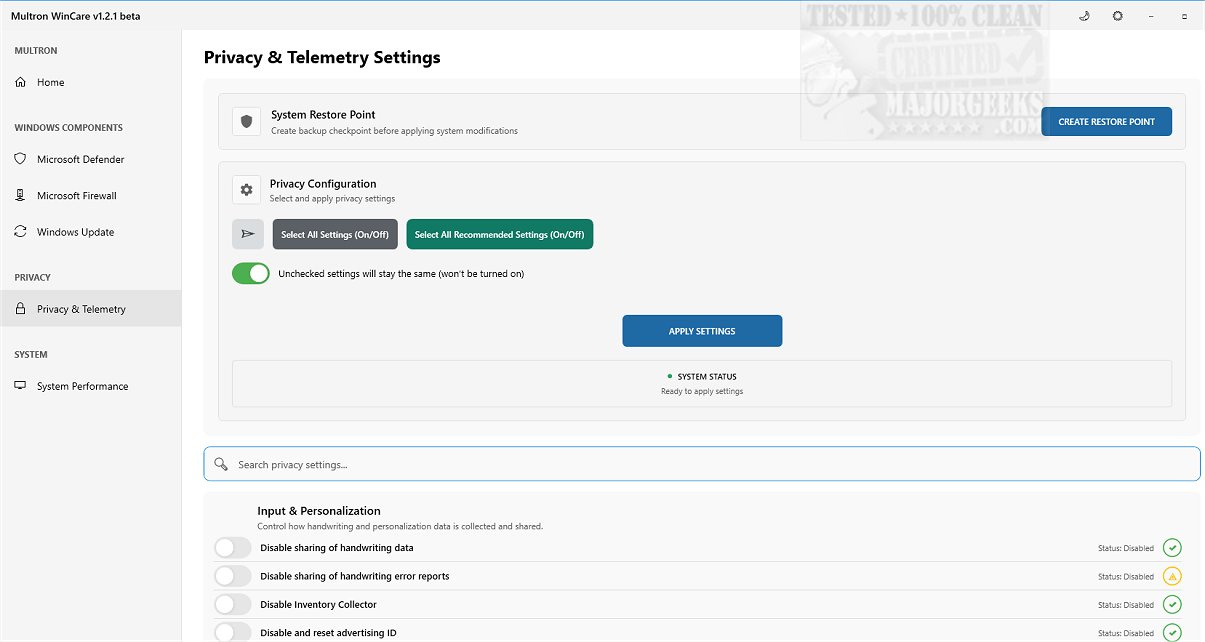Viewport: 1205px width, 642px height.
Task: Turn off the unchecked settings stay the same toggle
Action: pos(251,273)
